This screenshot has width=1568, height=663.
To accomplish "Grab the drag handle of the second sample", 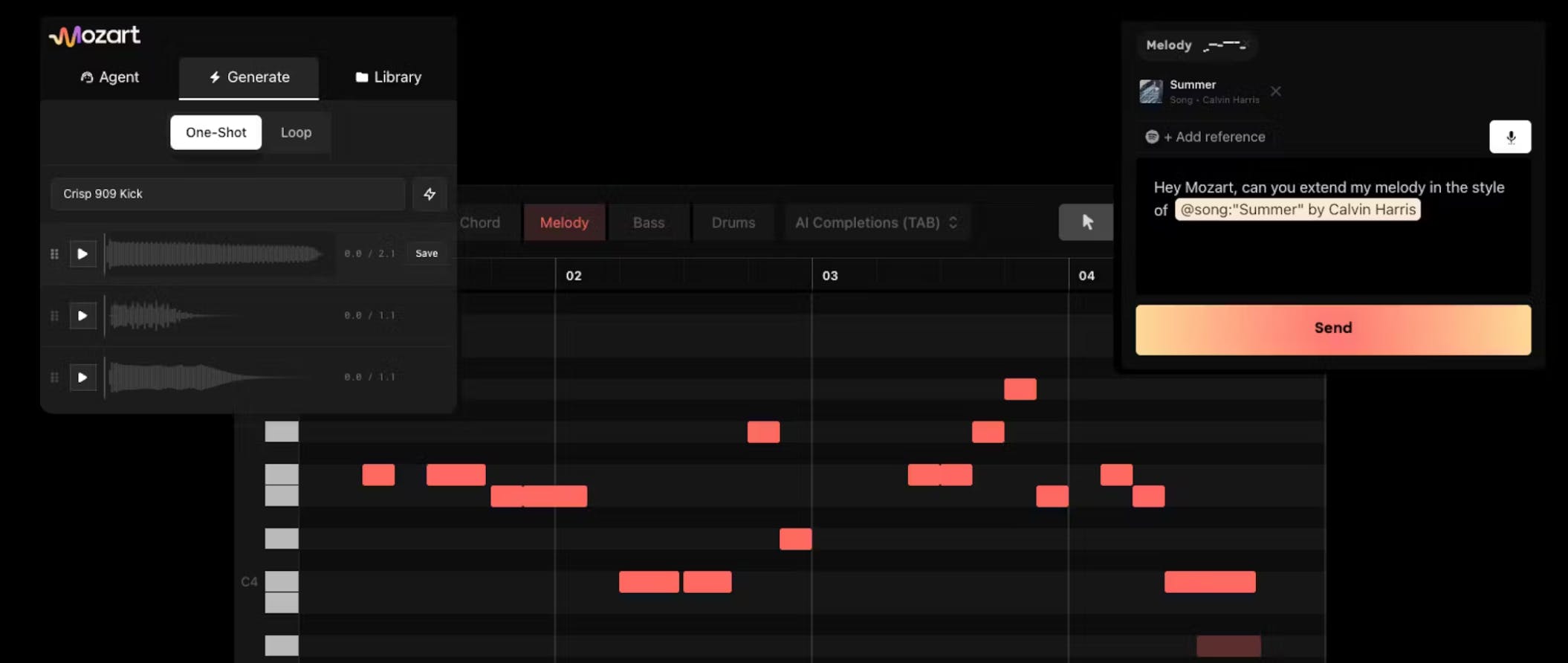I will (54, 316).
